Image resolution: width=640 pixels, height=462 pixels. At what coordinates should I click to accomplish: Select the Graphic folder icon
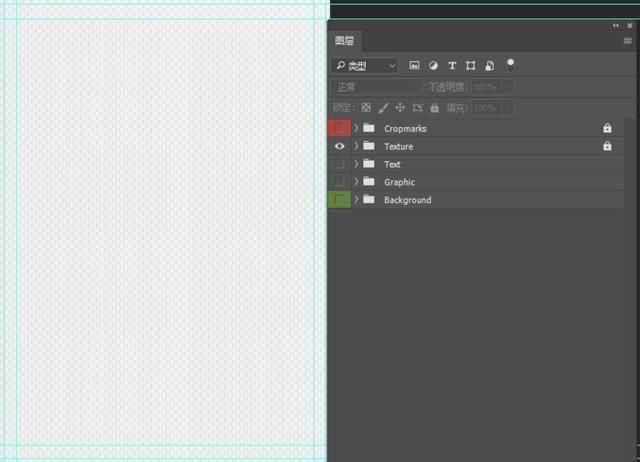coord(369,181)
